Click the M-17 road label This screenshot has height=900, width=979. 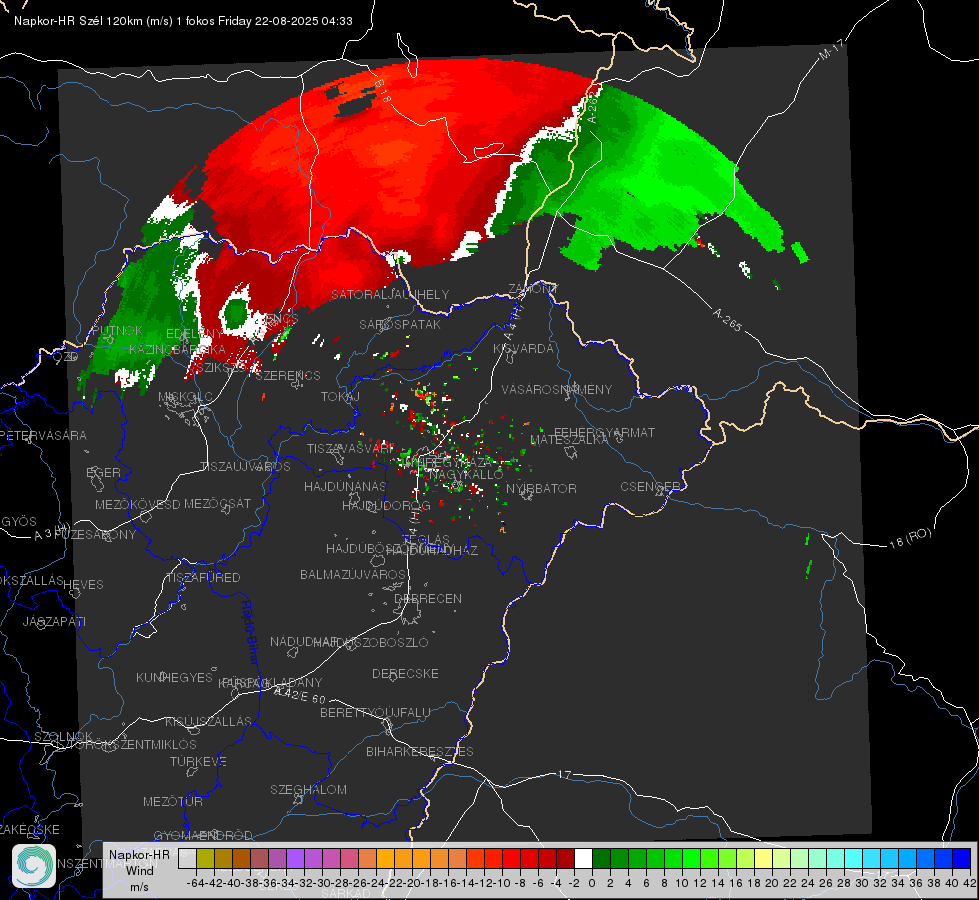(x=831, y=50)
